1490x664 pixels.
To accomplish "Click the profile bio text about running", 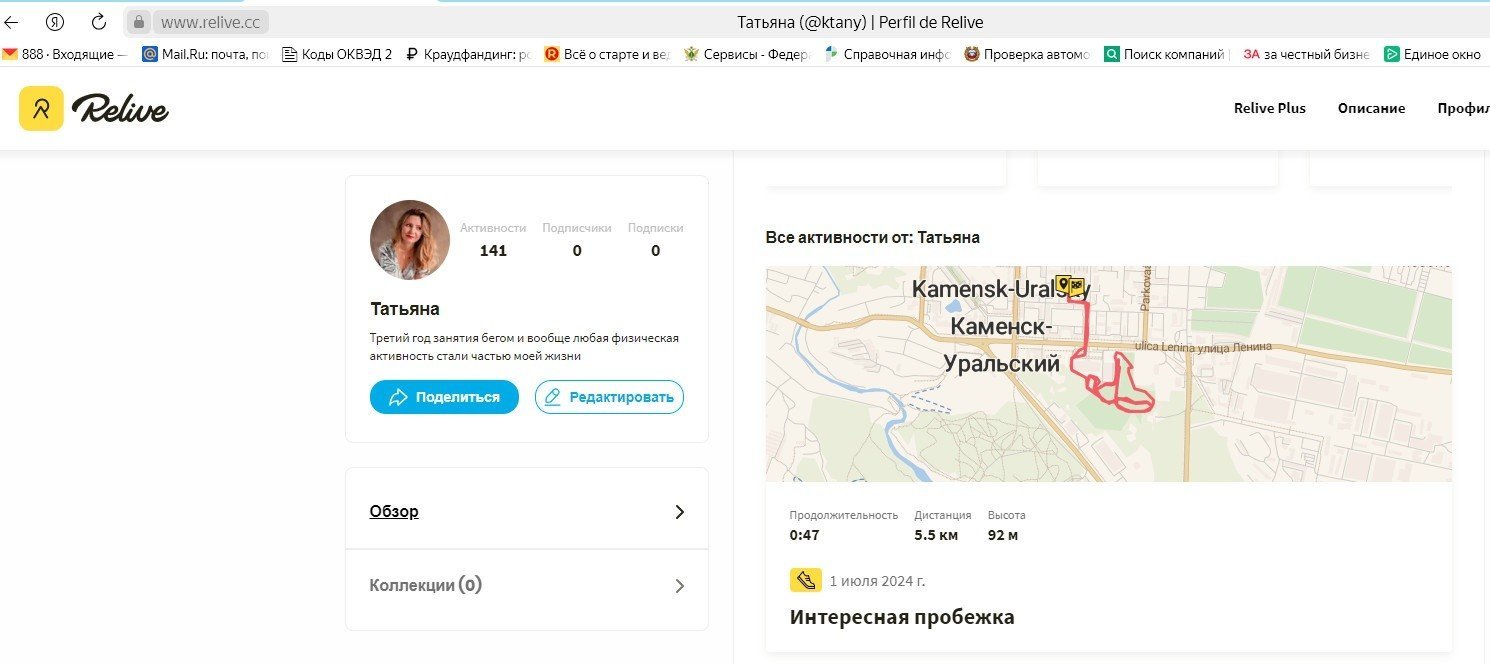I will coord(524,346).
